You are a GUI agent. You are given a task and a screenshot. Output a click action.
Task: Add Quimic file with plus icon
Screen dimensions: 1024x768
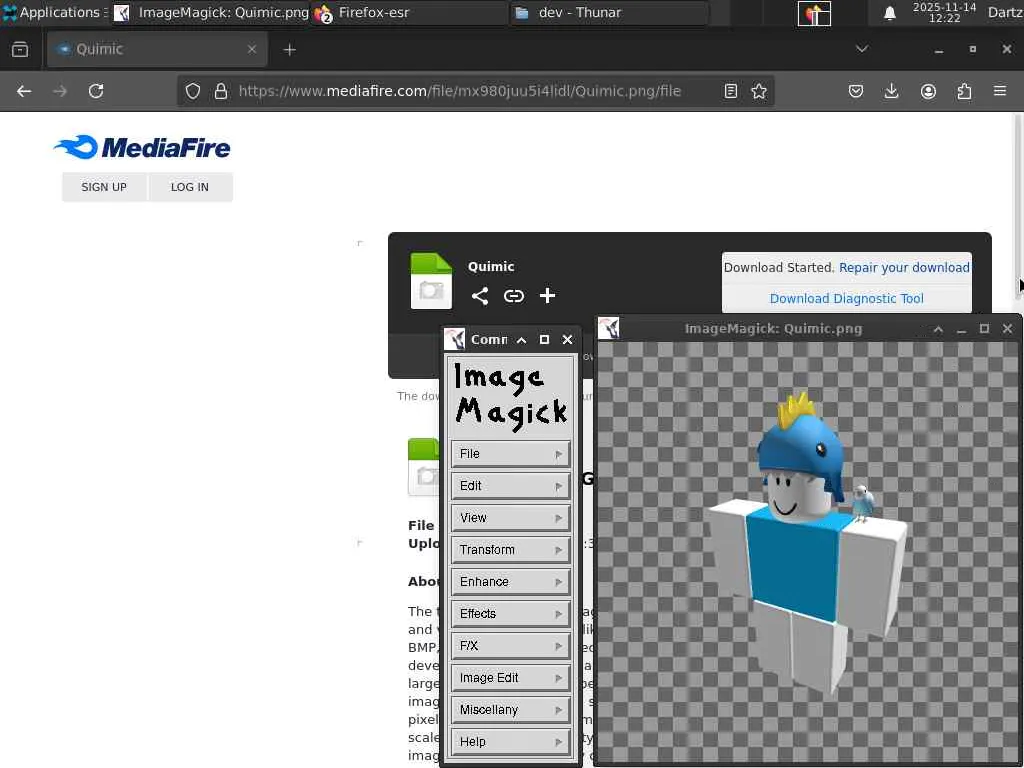[547, 296]
